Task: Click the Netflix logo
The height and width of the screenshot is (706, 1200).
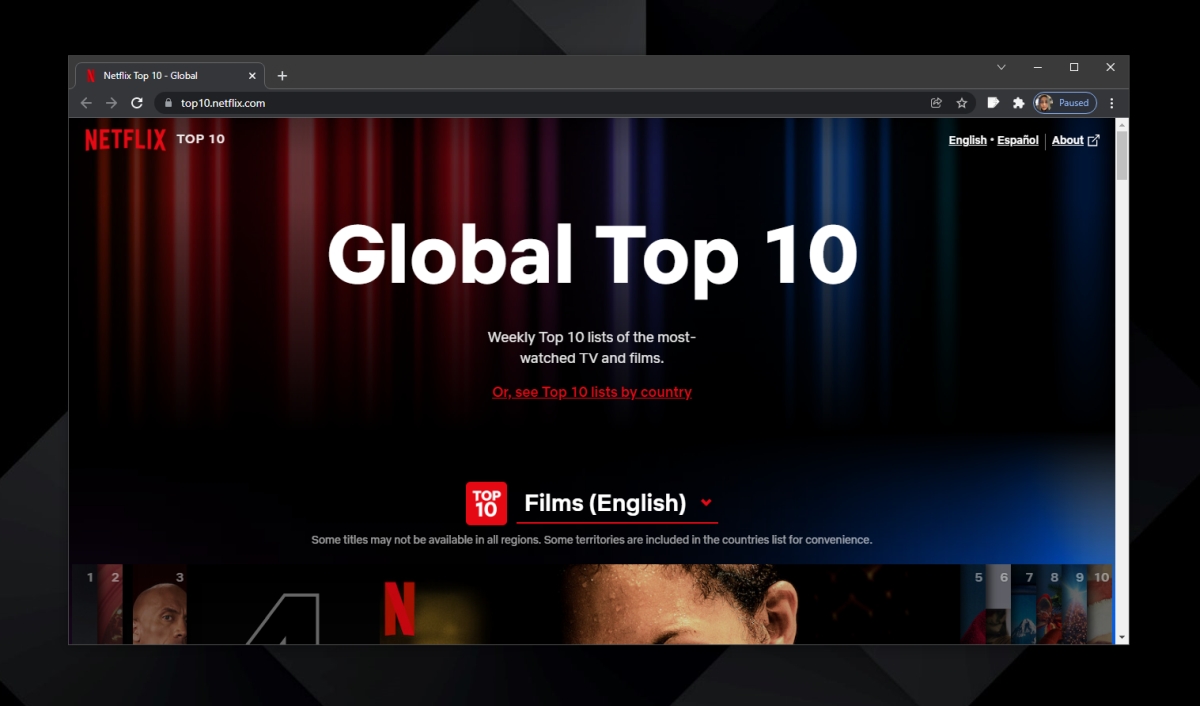Action: (x=125, y=140)
